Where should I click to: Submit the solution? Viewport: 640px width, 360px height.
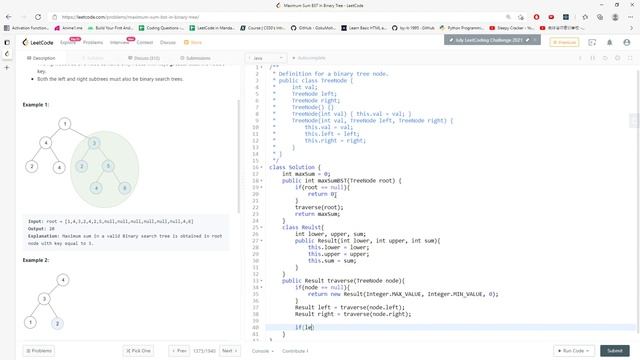tap(615, 351)
